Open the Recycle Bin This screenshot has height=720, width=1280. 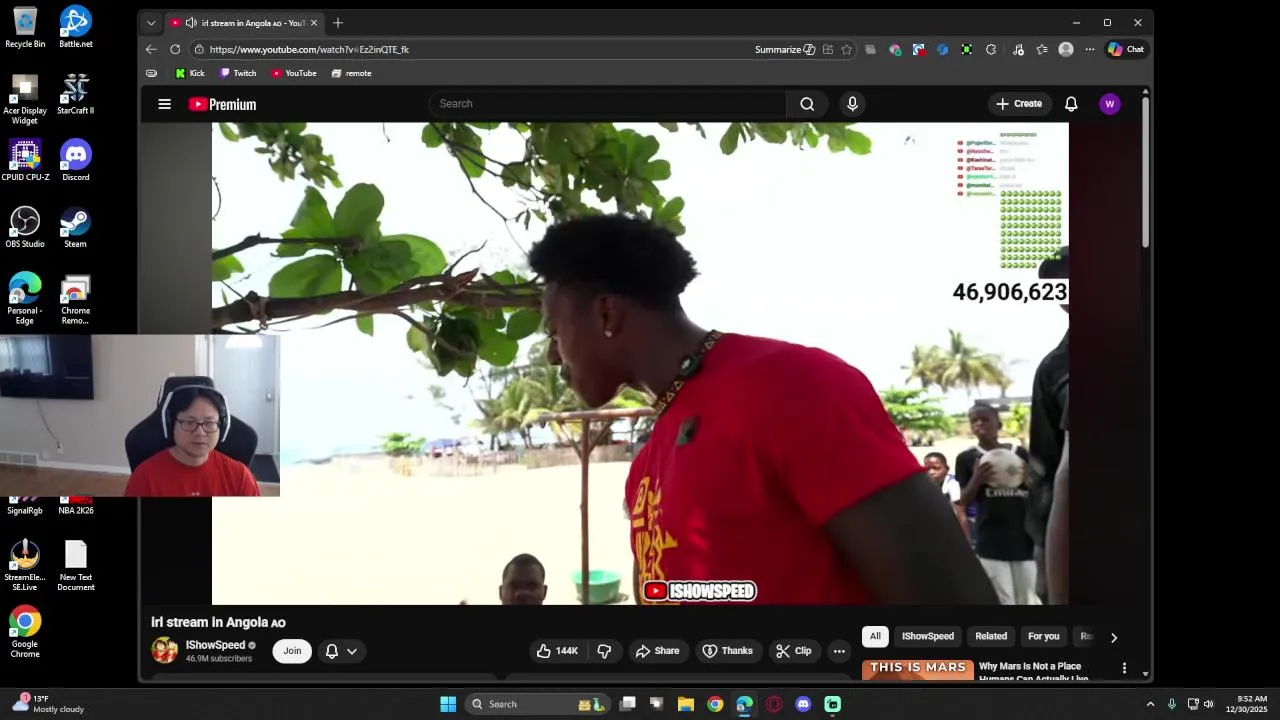pyautogui.click(x=25, y=27)
